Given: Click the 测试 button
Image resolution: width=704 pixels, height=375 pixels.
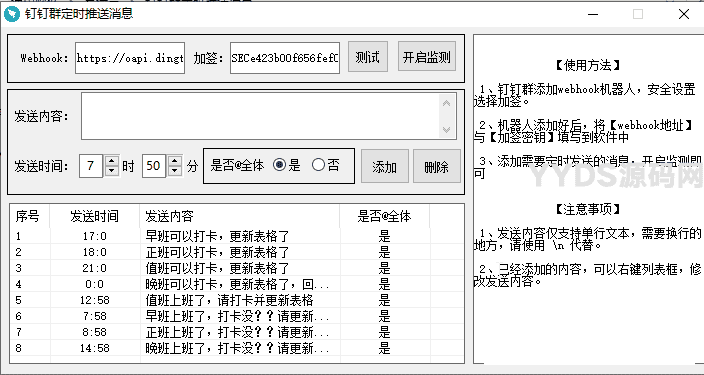Looking at the screenshot, I should pyautogui.click(x=368, y=57).
